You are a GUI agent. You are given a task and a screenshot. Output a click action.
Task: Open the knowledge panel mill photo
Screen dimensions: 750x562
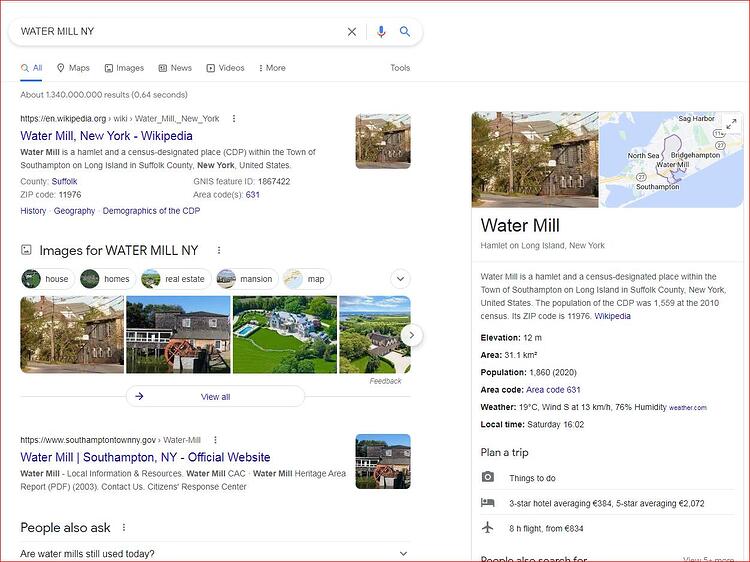pyautogui.click(x=535, y=159)
